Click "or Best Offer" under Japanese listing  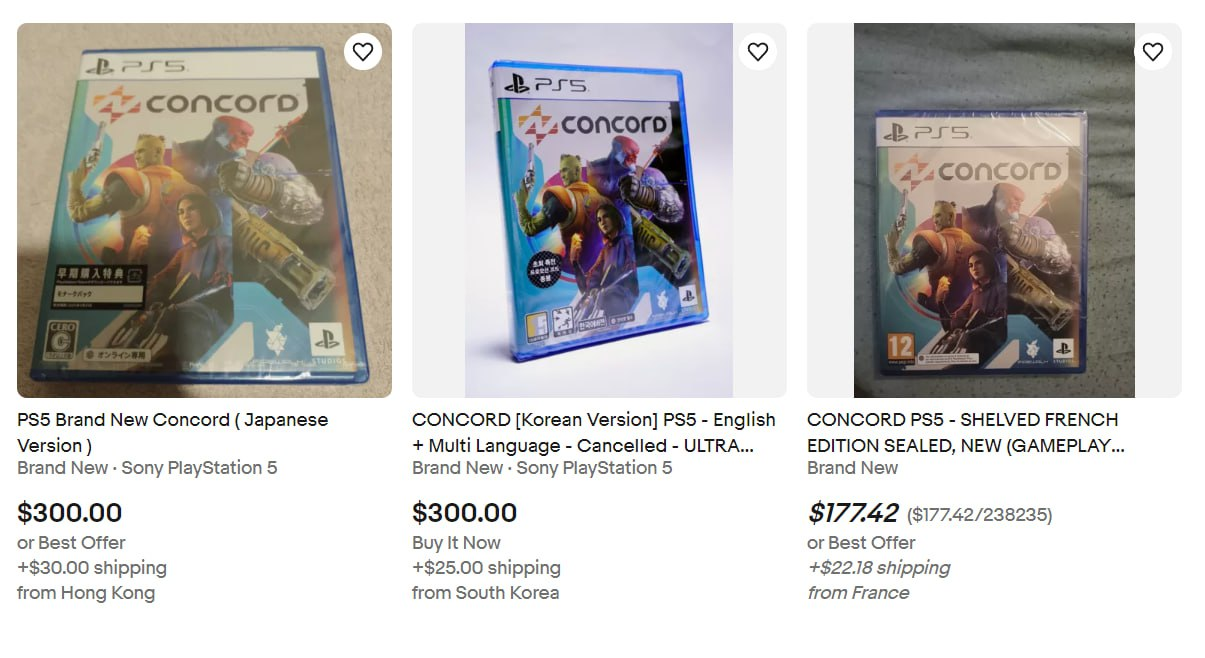(x=71, y=543)
